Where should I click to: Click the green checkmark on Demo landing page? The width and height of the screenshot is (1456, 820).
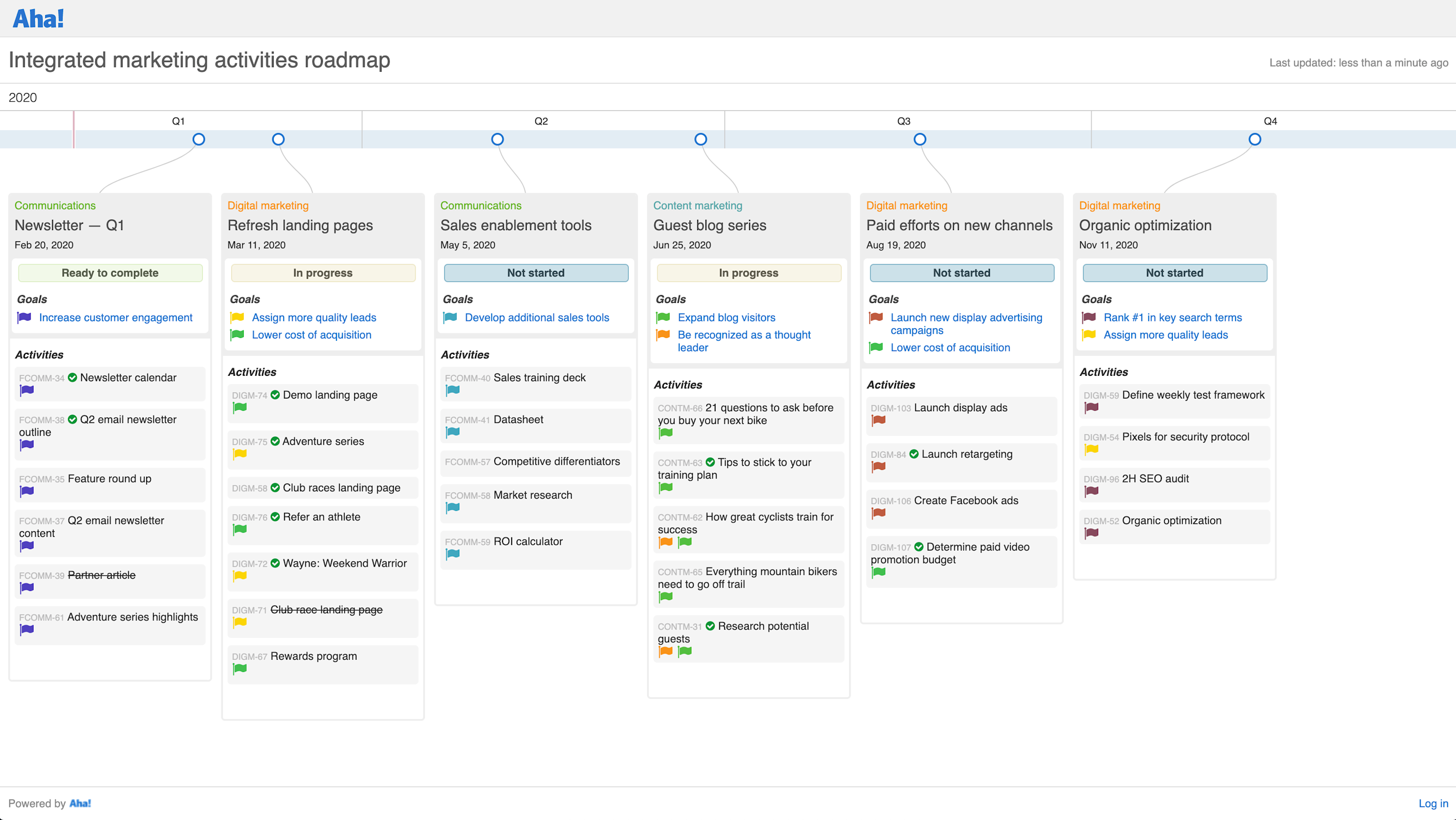pyautogui.click(x=275, y=395)
